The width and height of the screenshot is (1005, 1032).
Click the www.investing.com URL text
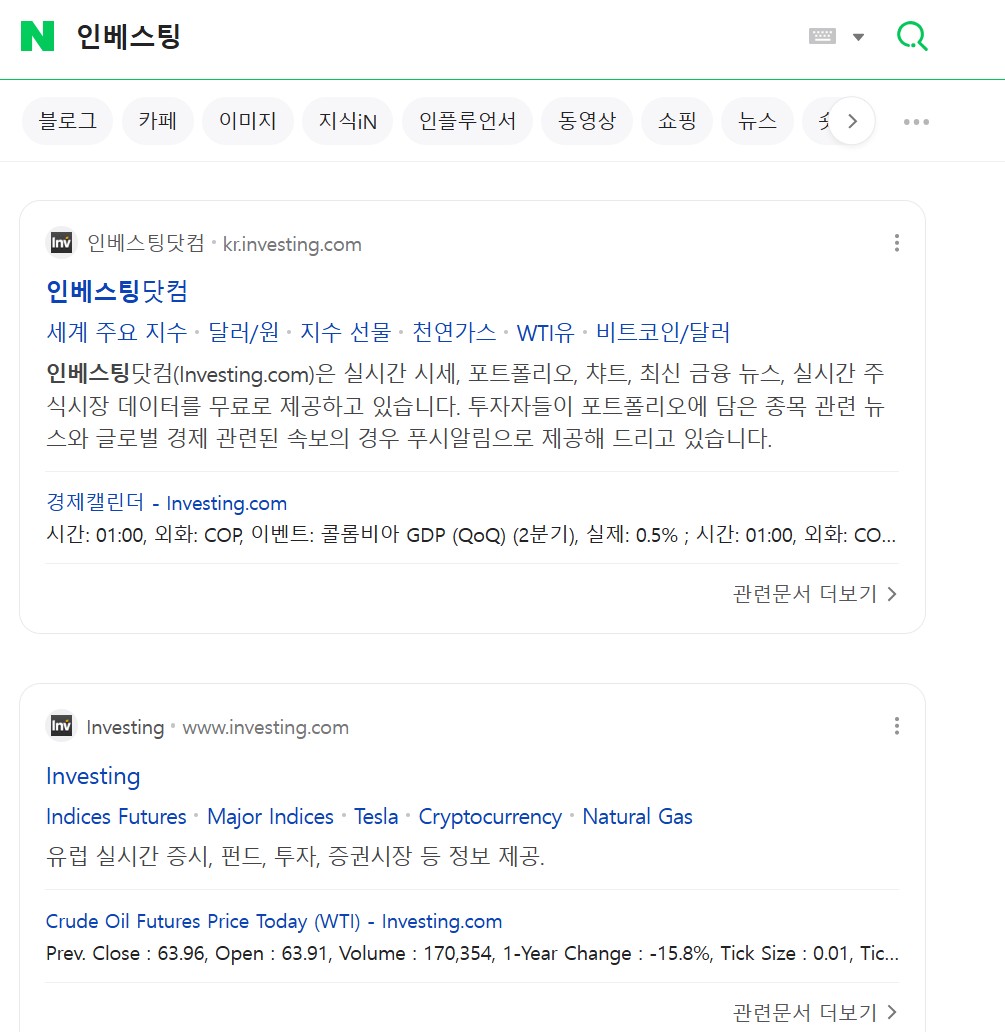click(265, 727)
